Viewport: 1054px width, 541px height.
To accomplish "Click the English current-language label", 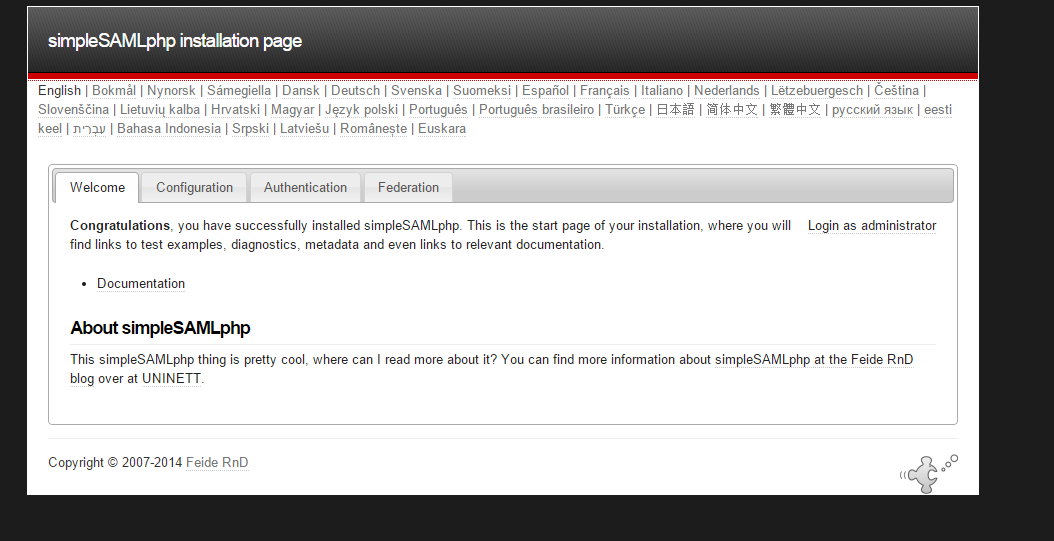I will coord(59,91).
